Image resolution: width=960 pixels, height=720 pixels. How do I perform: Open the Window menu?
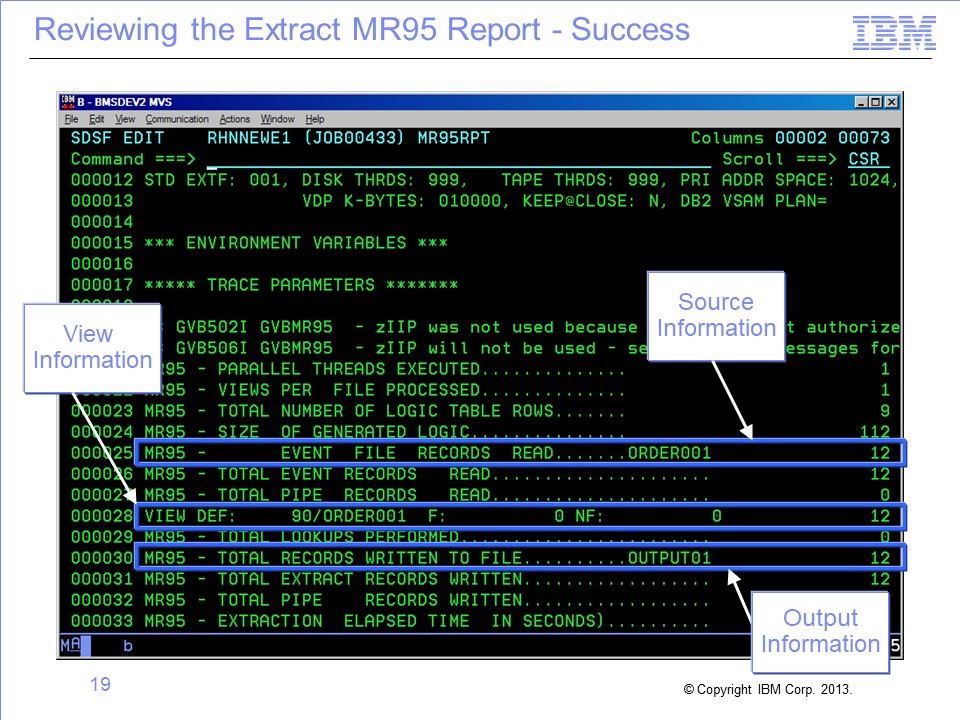278,119
